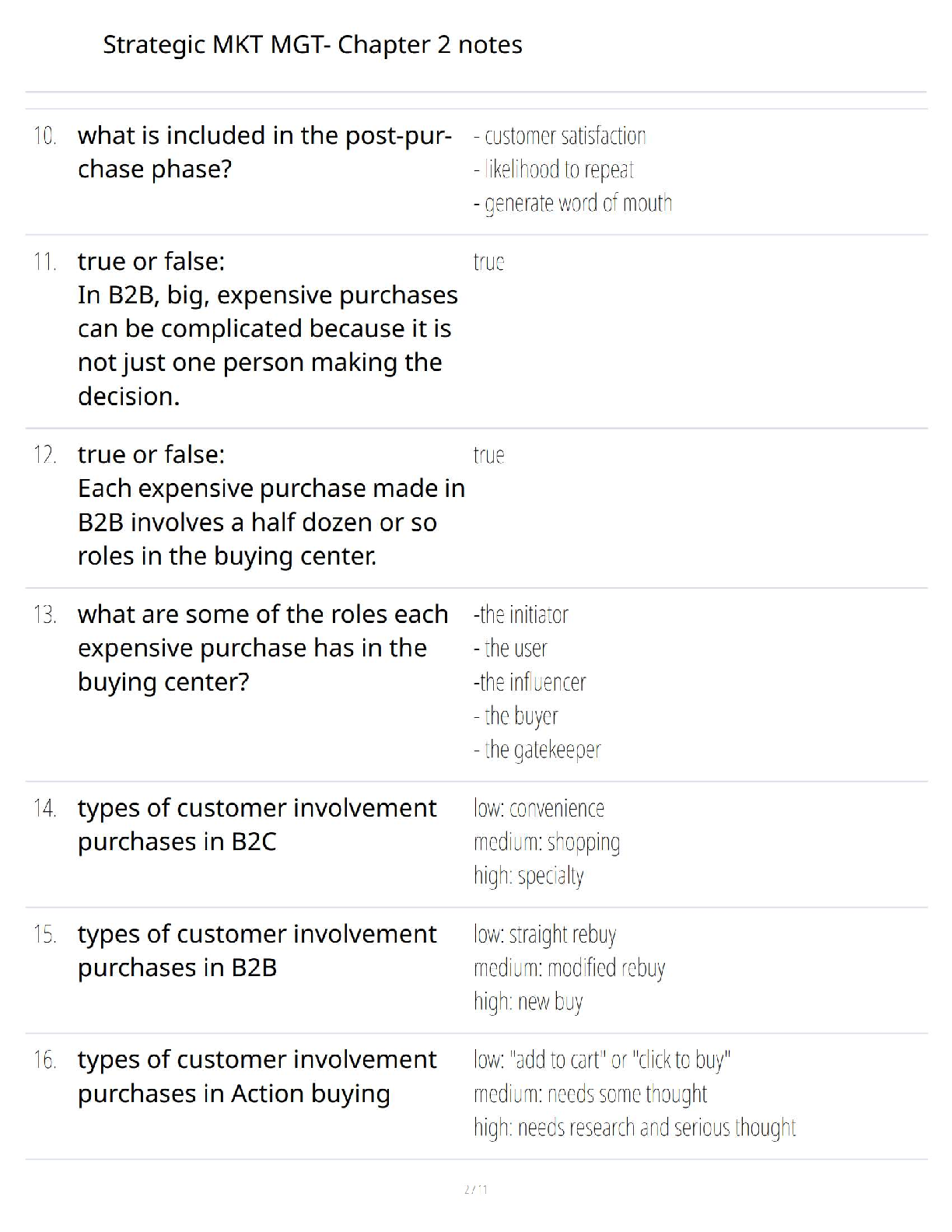
Task: Select the "true" answer for question 12
Action: [x=488, y=455]
